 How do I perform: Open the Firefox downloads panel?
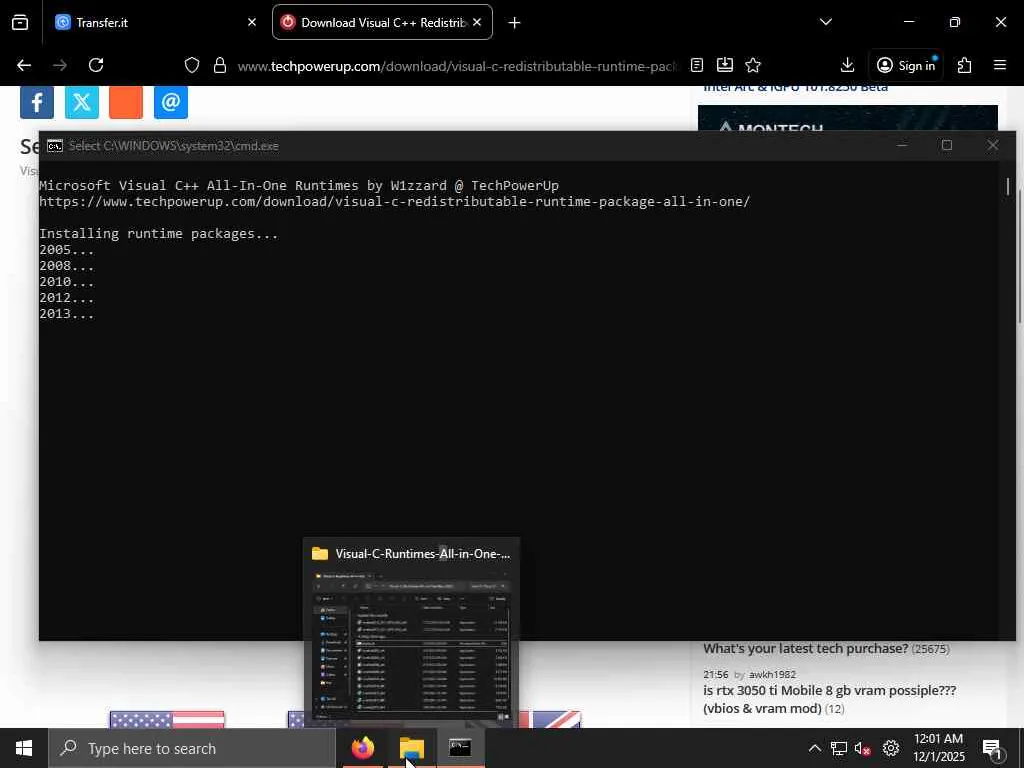pos(847,65)
